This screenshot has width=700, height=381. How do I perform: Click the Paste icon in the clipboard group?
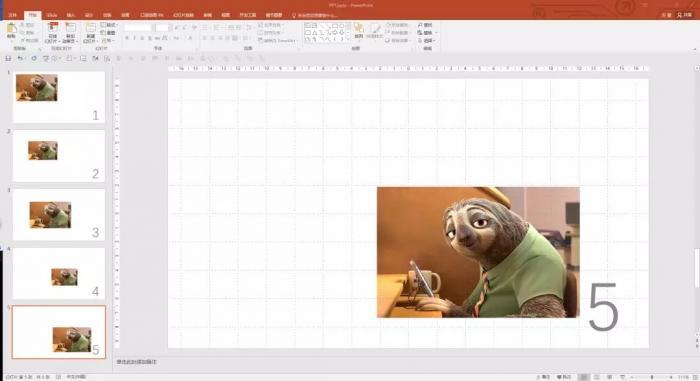click(11, 31)
